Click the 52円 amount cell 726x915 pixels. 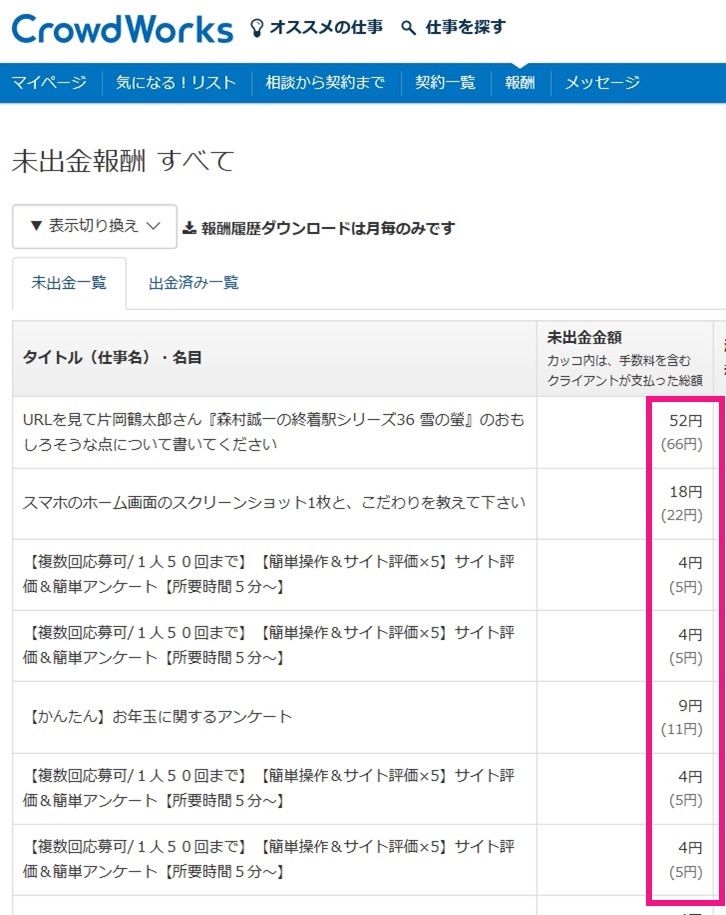(685, 421)
